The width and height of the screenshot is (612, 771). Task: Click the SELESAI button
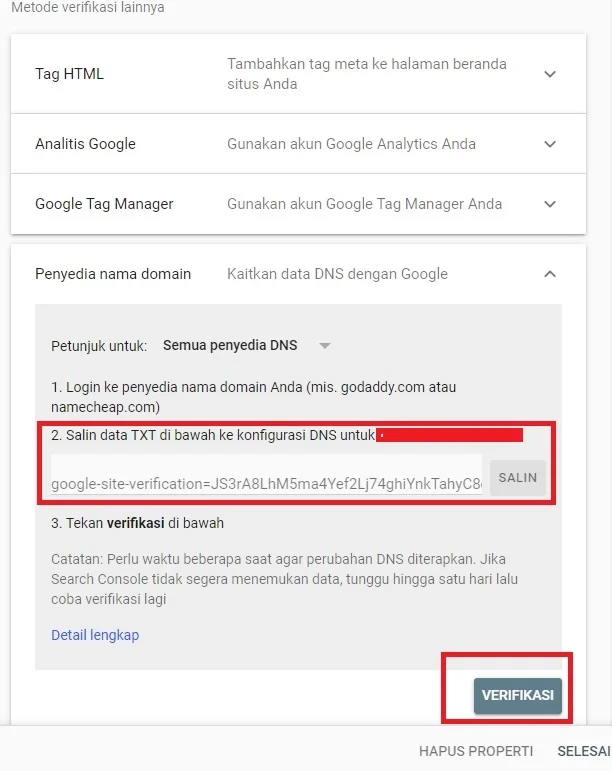tap(583, 751)
